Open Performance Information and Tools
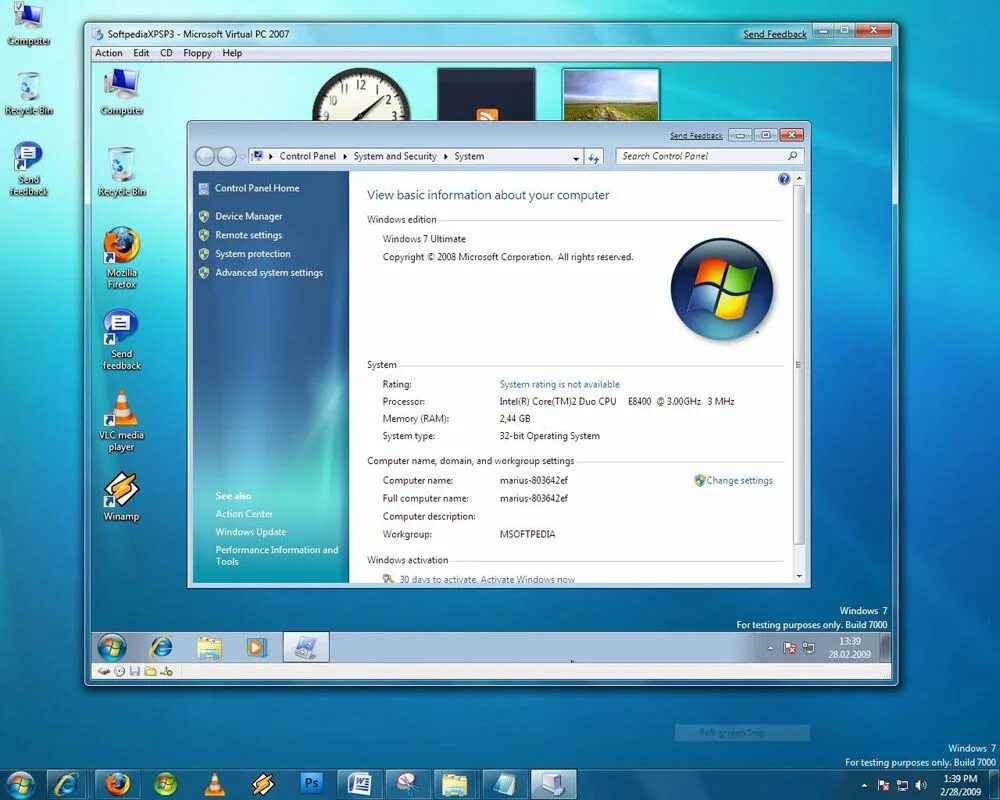 [277, 555]
